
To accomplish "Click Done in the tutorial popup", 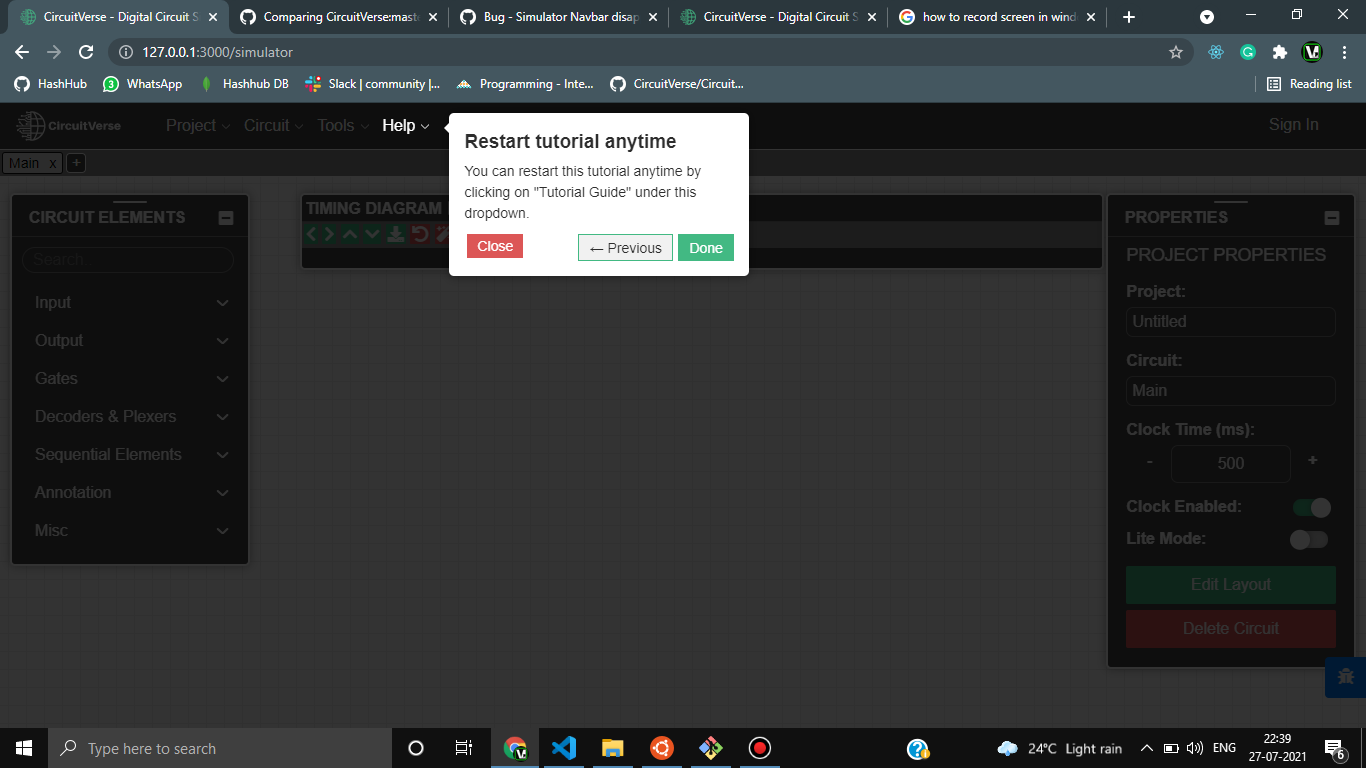I will pos(706,248).
